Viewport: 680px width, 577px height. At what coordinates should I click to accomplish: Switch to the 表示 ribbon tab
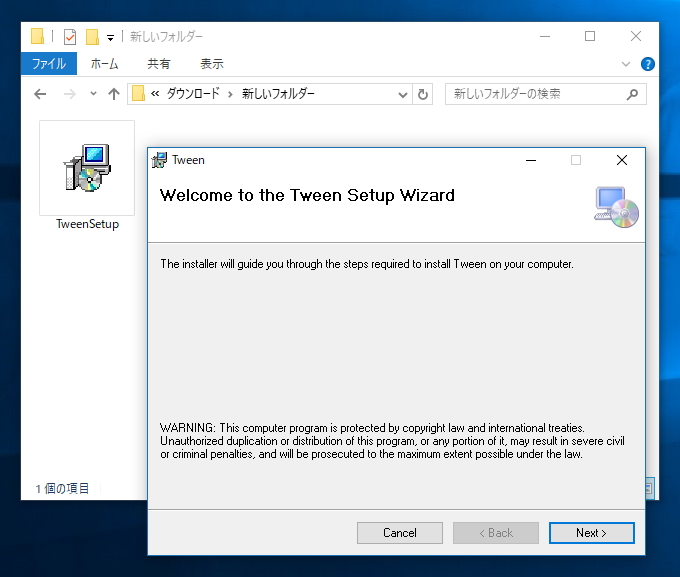(x=212, y=64)
